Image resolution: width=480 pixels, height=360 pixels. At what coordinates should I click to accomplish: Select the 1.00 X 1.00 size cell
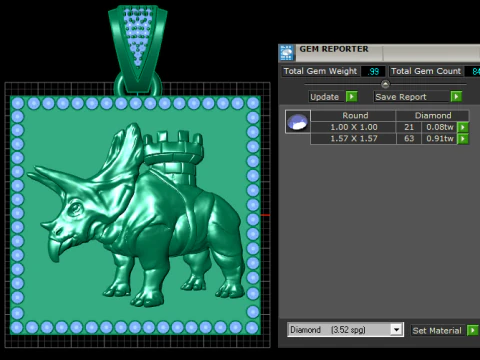[x=353, y=127]
